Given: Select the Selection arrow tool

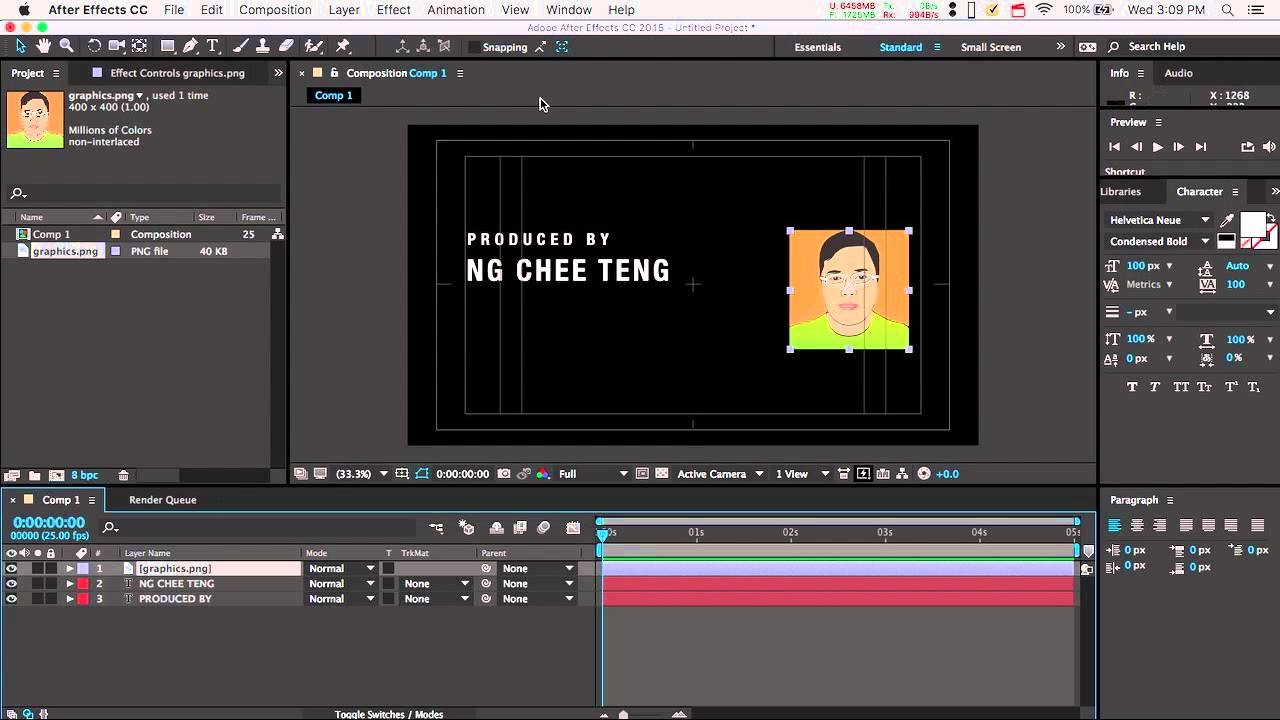Looking at the screenshot, I should click(21, 46).
